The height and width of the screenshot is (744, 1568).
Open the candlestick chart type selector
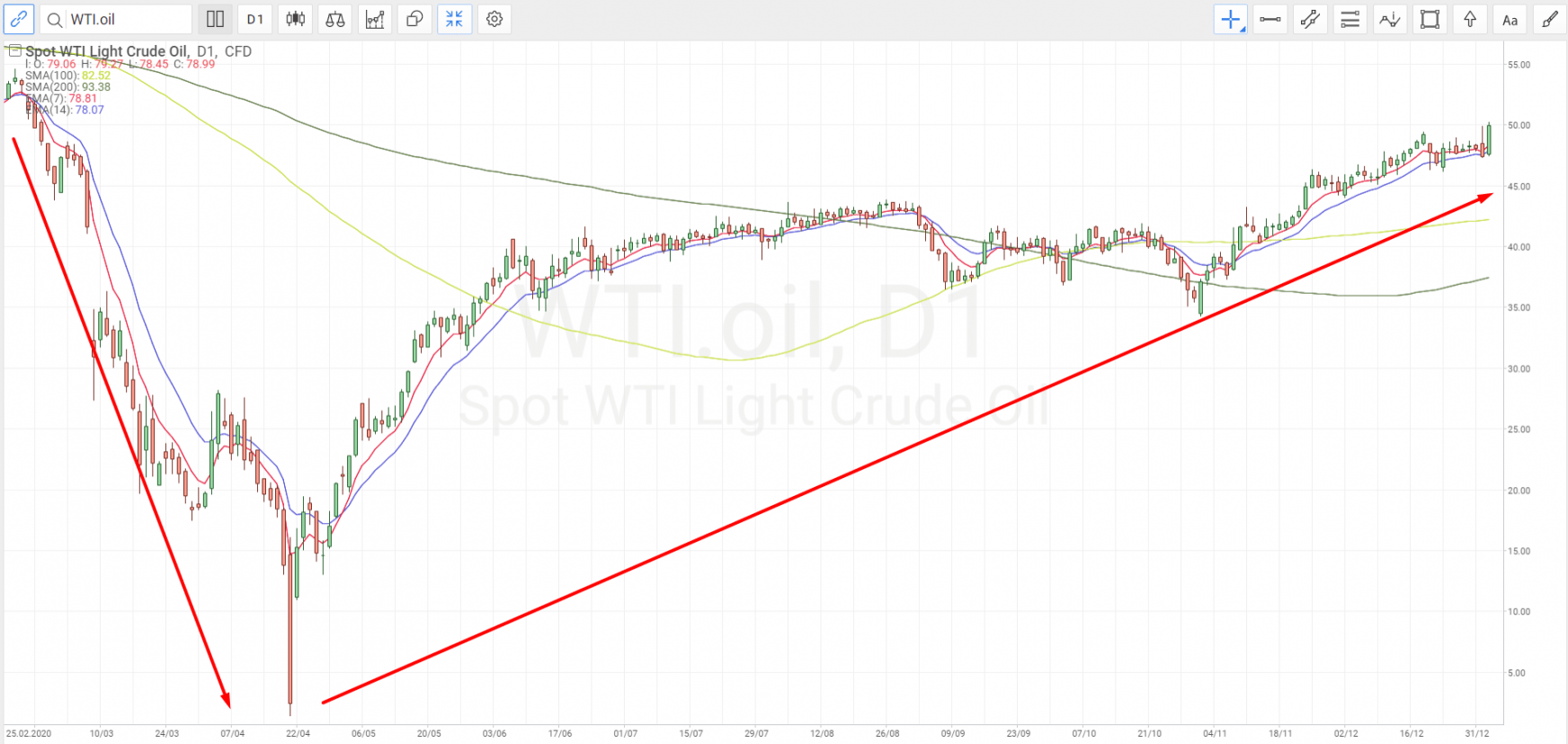coord(295,19)
